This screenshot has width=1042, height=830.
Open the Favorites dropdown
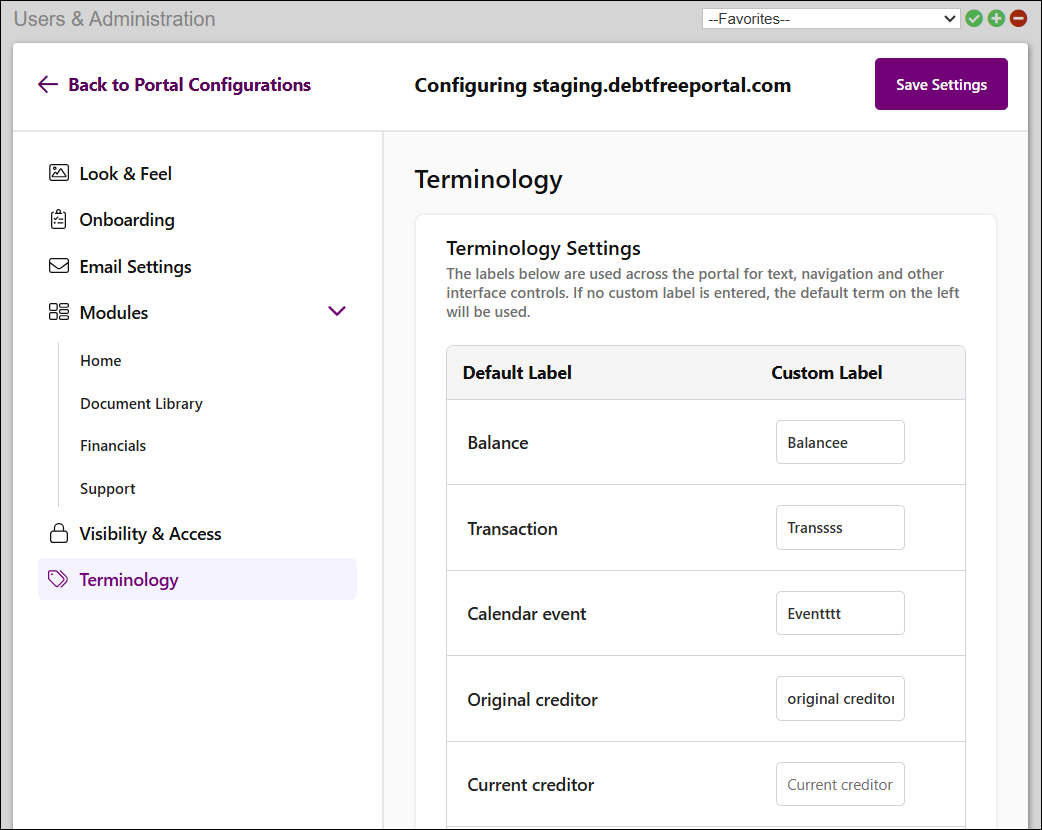point(830,18)
